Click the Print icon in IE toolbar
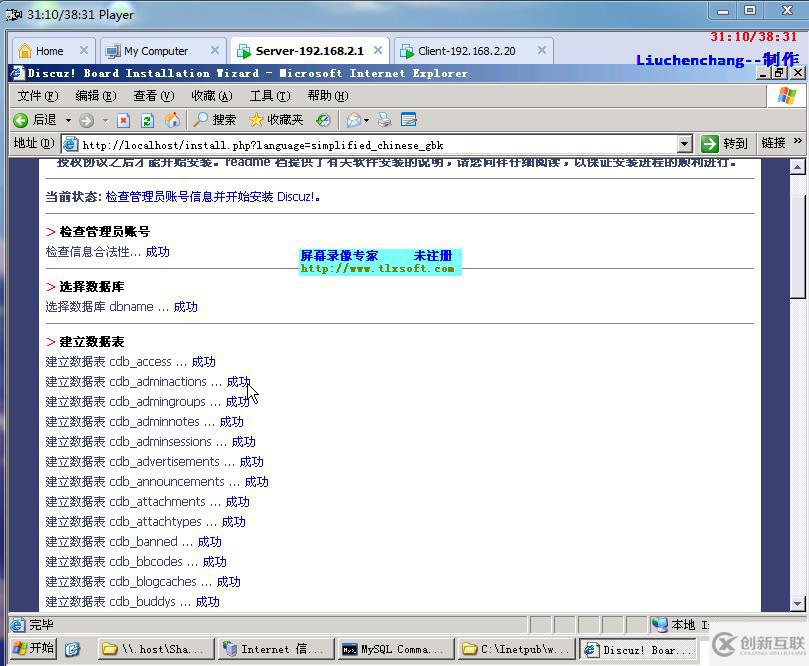 pos(384,120)
